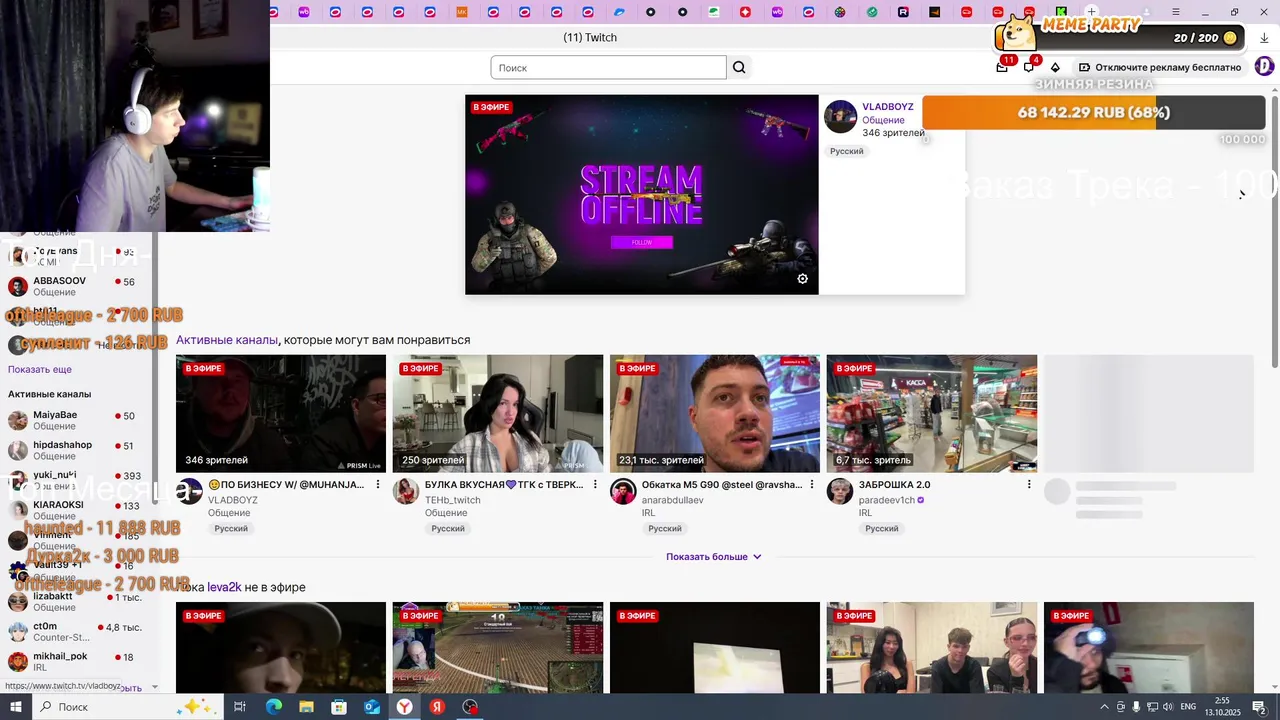Open a new browser tab with plus

[x=1092, y=12]
